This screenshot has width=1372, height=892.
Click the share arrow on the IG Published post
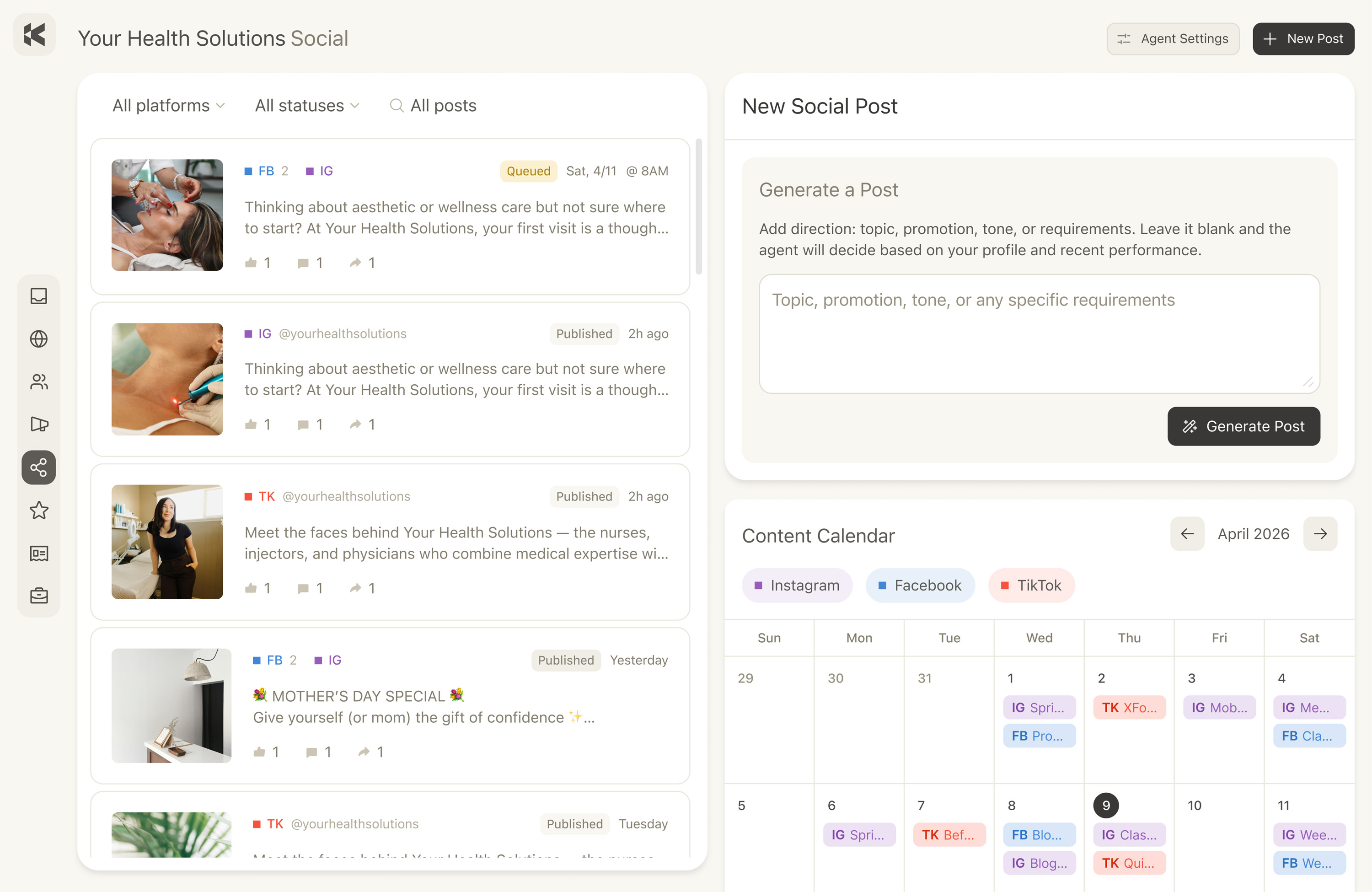356,425
